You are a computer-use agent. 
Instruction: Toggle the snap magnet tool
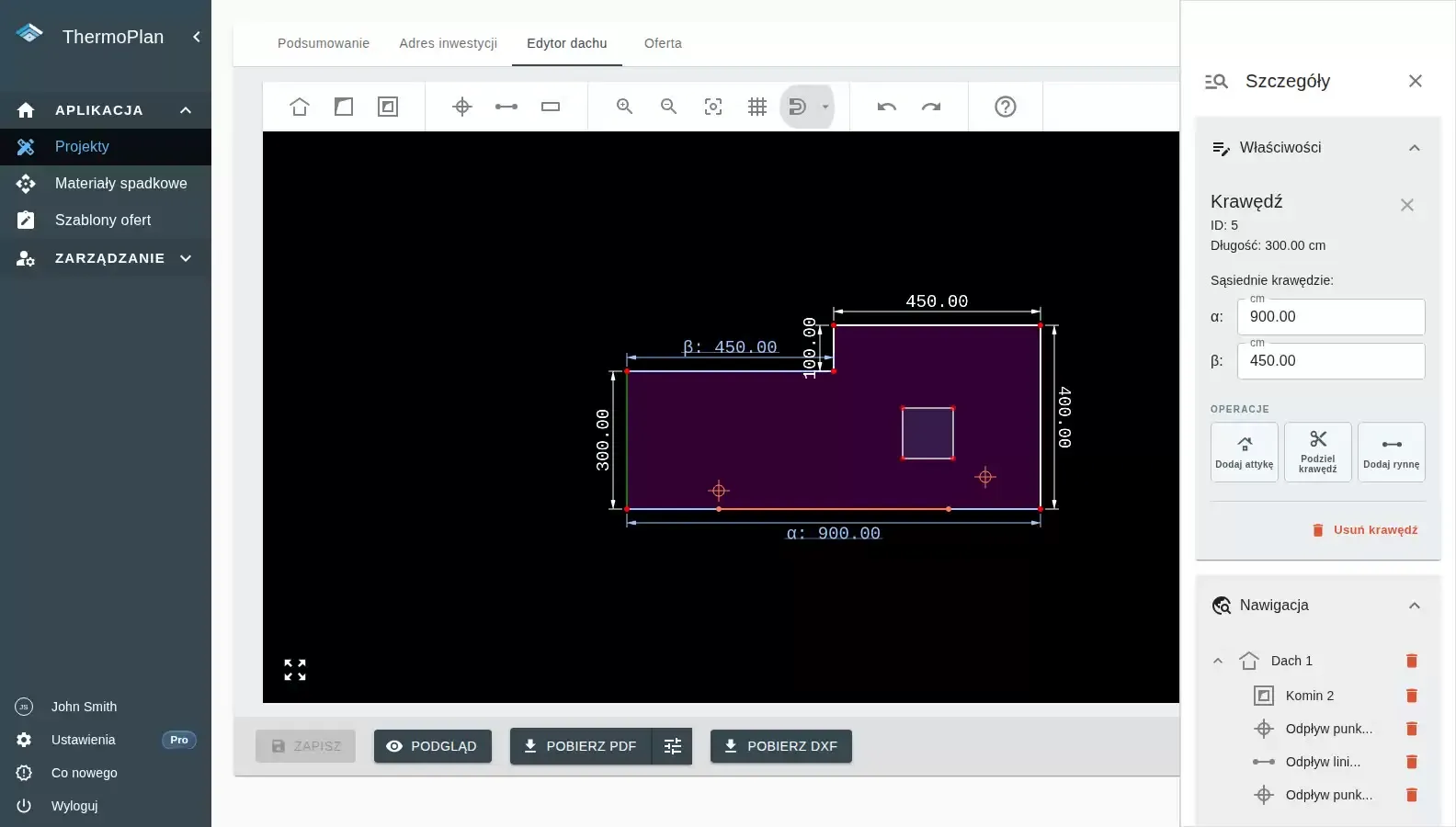798,107
